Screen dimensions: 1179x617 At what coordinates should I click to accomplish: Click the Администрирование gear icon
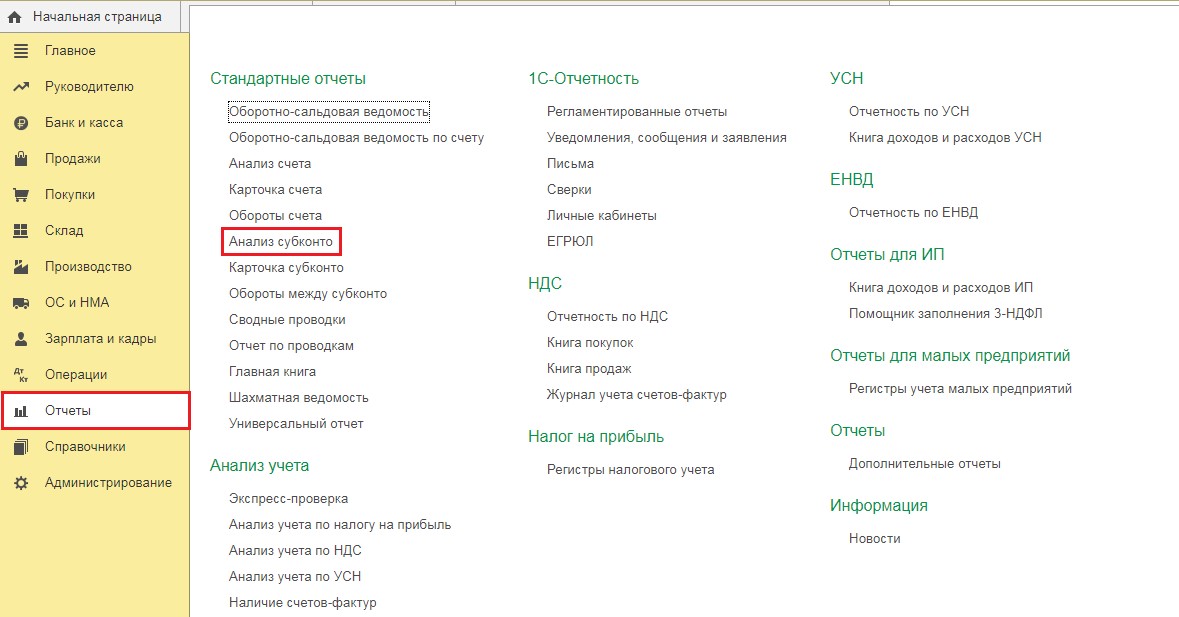(21, 482)
